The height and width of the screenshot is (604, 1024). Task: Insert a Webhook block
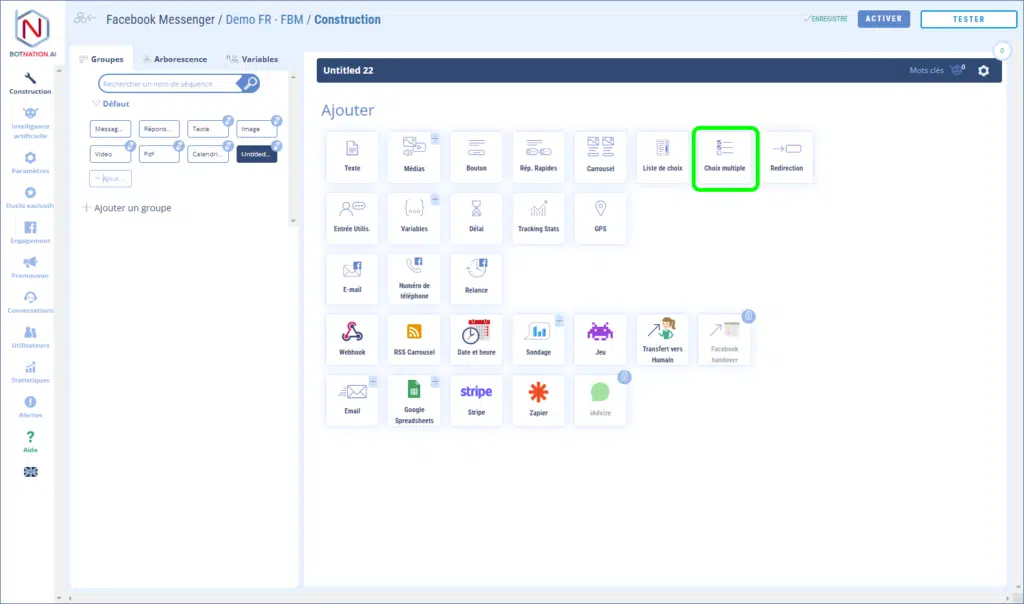pos(352,340)
